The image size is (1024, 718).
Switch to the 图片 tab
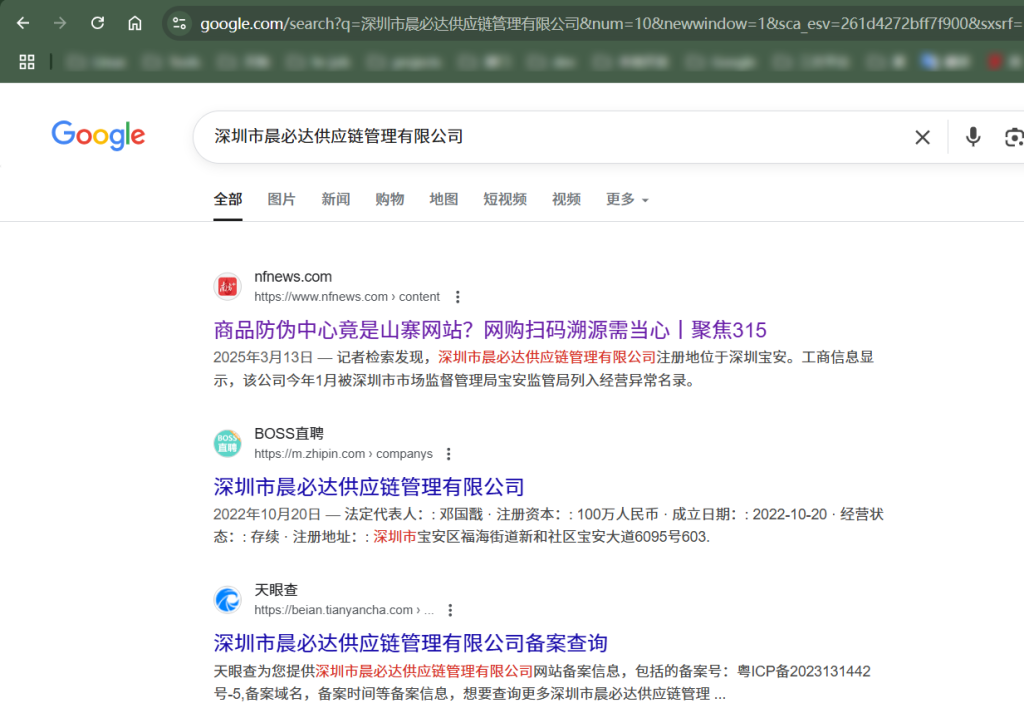coord(281,199)
